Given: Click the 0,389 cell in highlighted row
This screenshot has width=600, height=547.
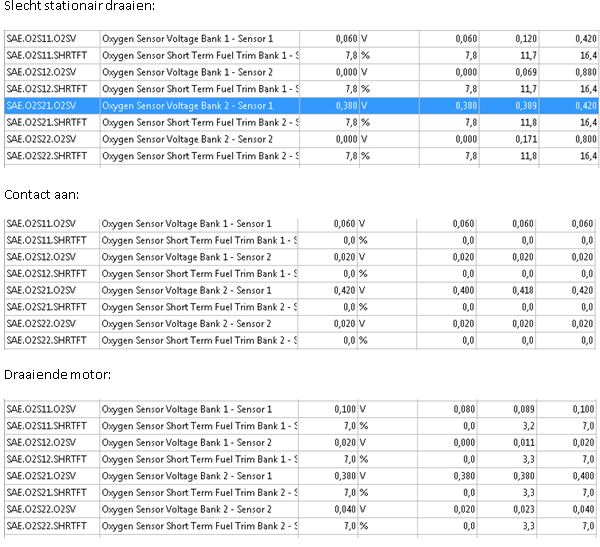Looking at the screenshot, I should 523,105.
